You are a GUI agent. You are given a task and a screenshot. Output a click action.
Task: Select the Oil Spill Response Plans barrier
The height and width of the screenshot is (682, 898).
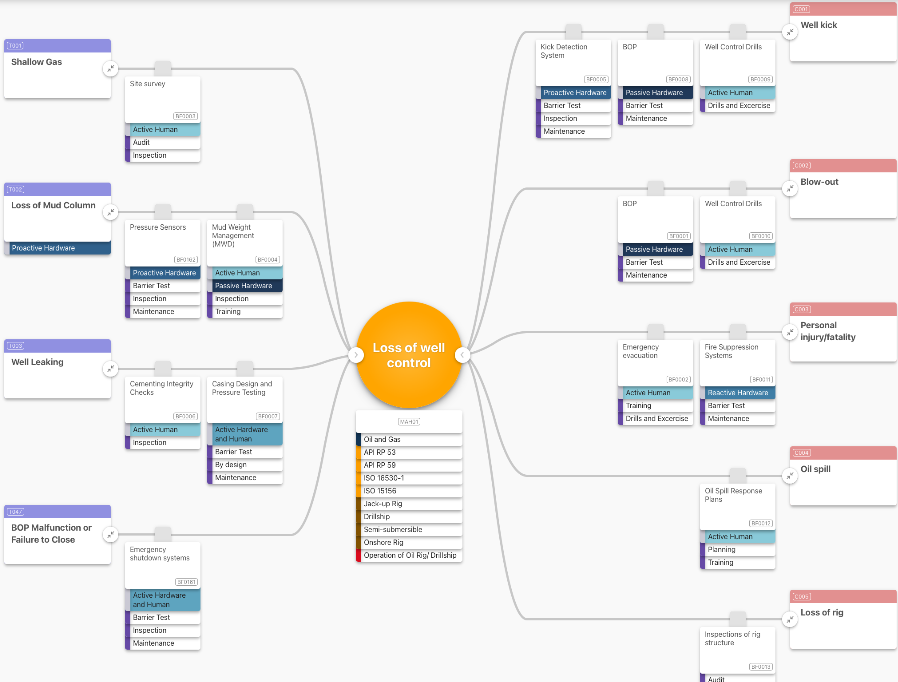click(738, 507)
